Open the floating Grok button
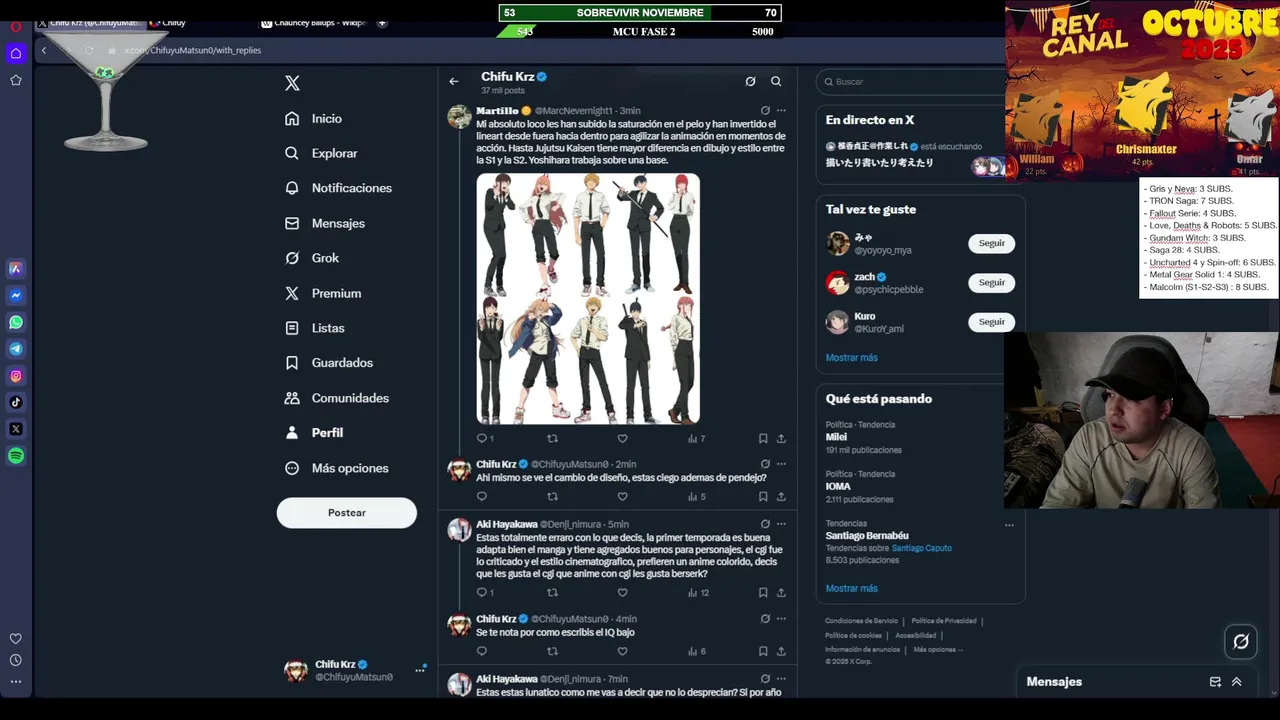 [x=1241, y=642]
